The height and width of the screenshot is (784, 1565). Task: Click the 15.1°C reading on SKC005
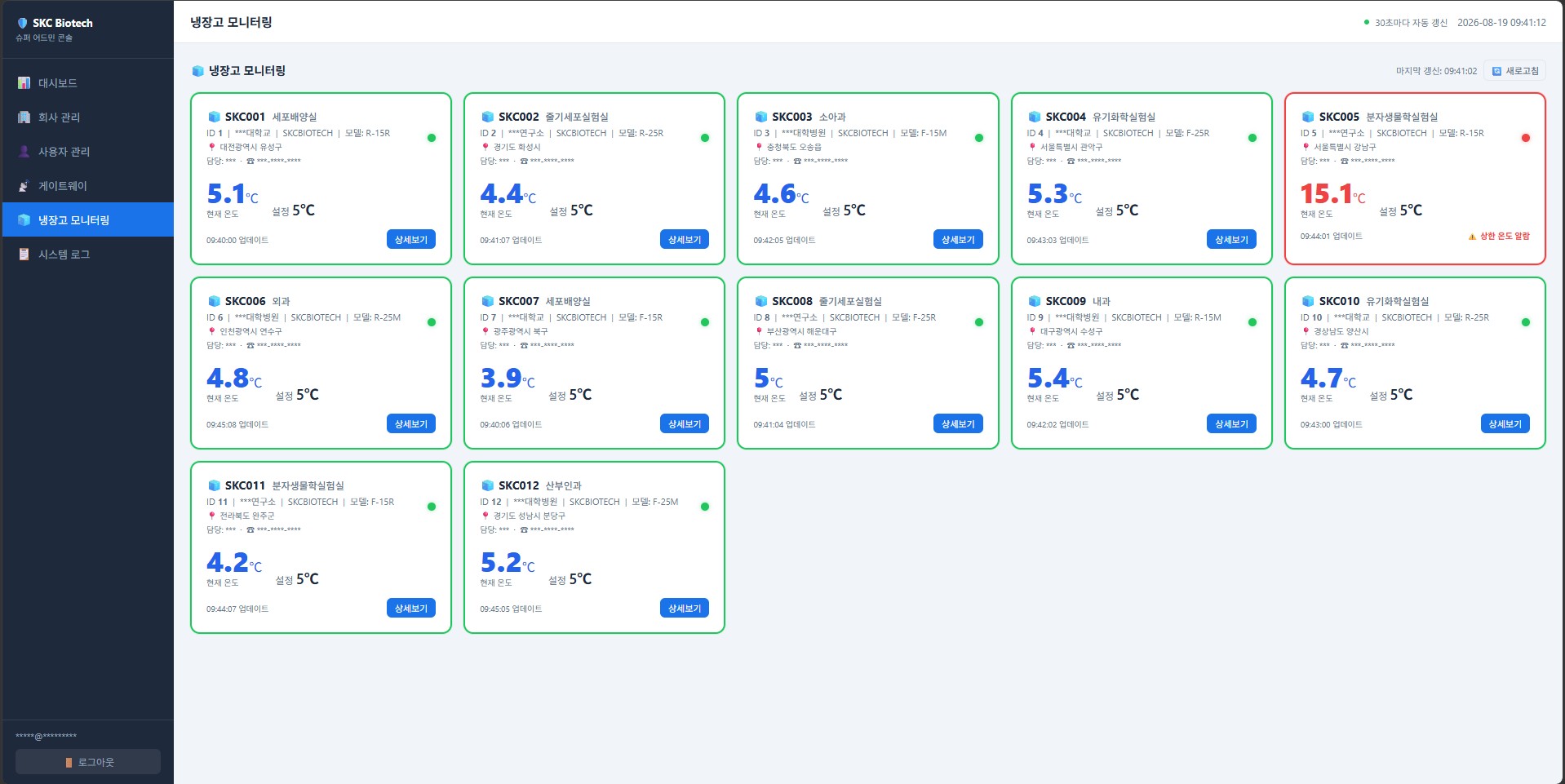[1332, 194]
